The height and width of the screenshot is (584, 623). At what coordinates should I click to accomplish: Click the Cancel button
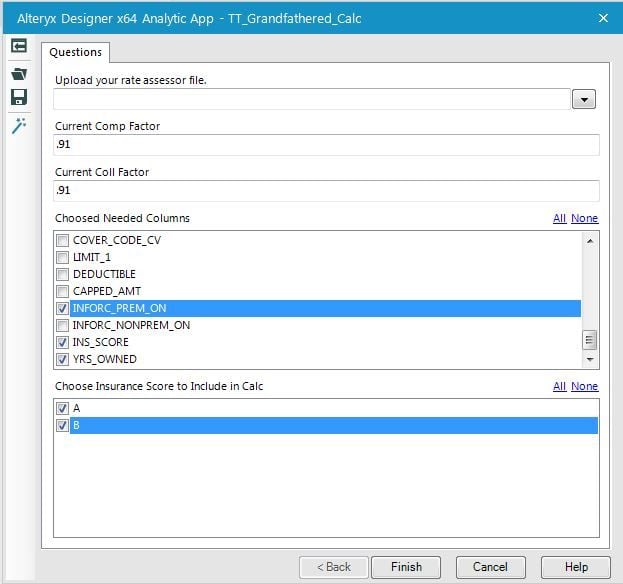[490, 567]
